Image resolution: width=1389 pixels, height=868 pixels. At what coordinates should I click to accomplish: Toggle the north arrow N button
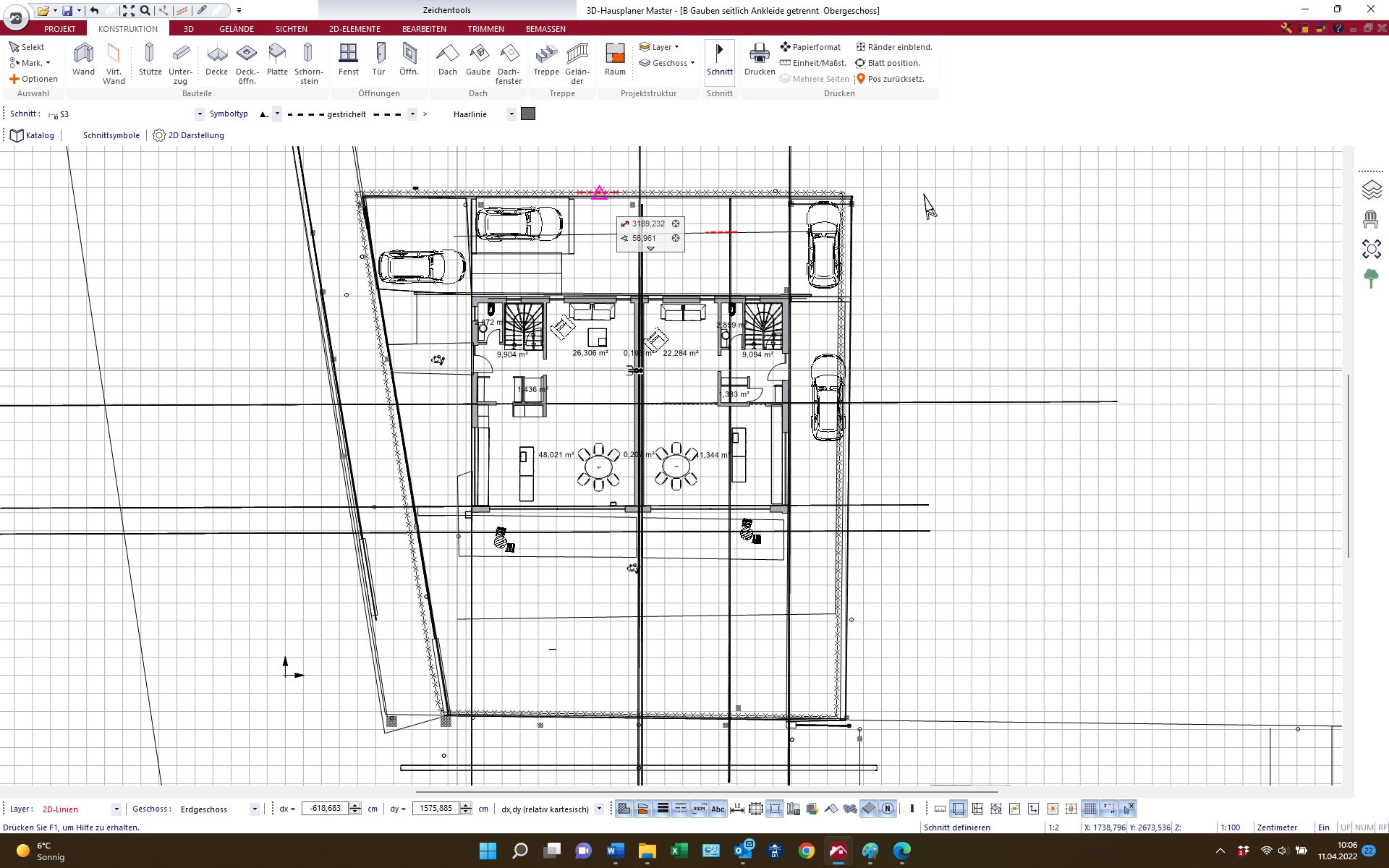888,809
